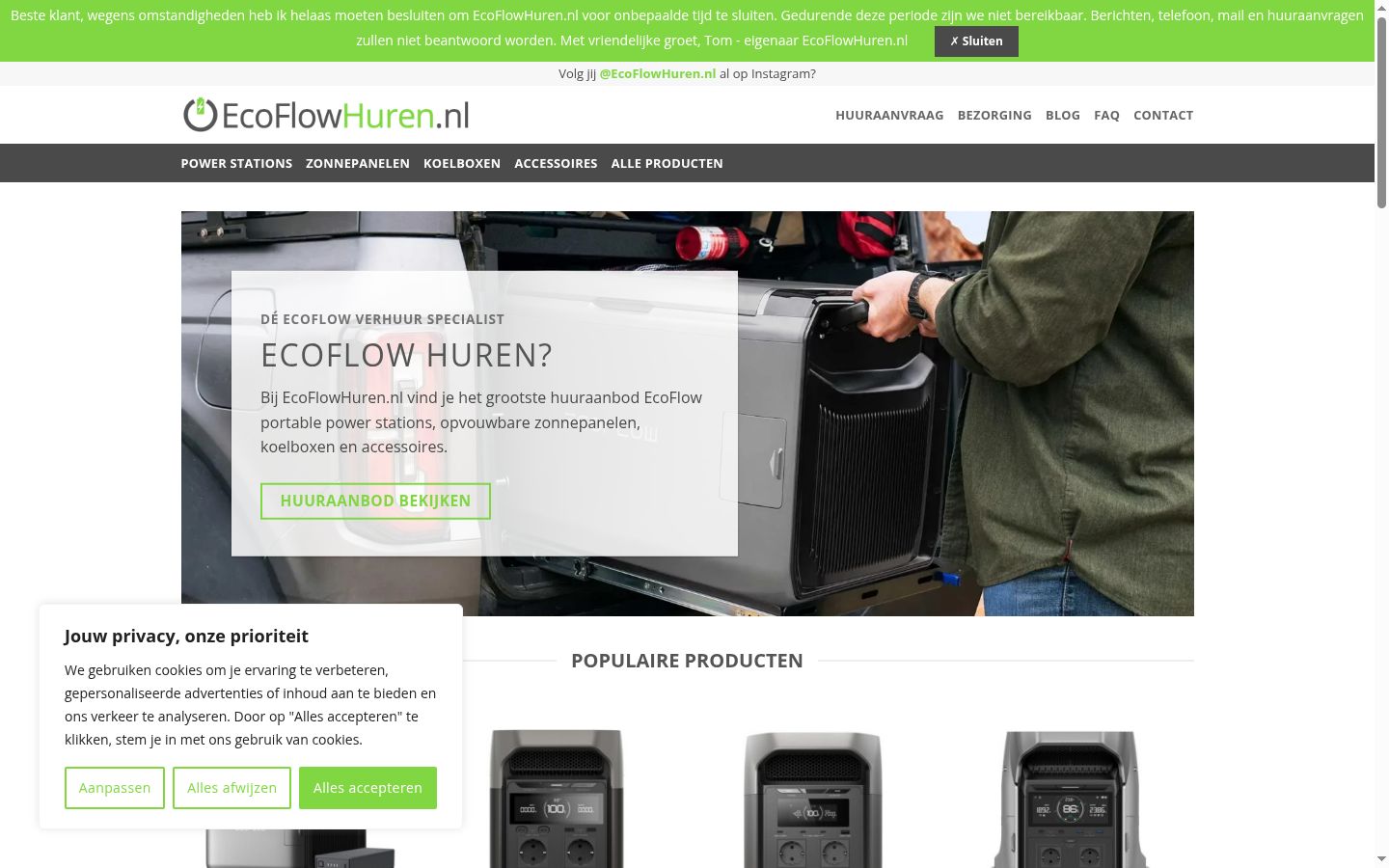Viewport: 1389px width, 868px height.
Task: Go to the BEZORGING page
Action: coord(994,115)
